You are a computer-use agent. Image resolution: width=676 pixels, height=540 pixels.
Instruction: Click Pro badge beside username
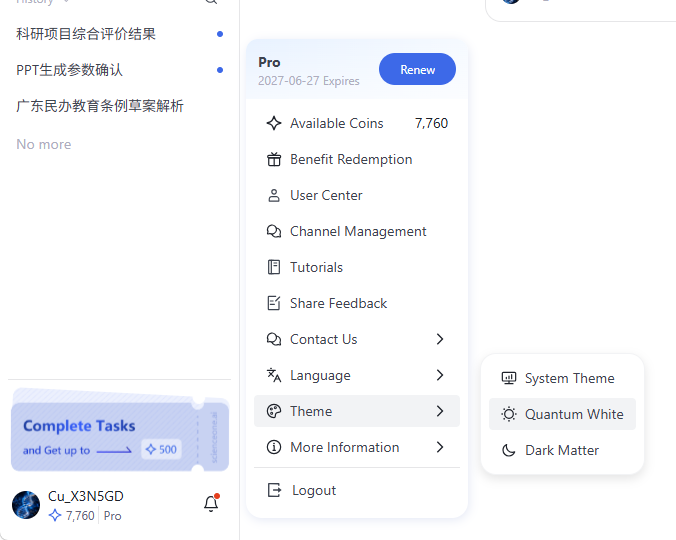point(113,516)
